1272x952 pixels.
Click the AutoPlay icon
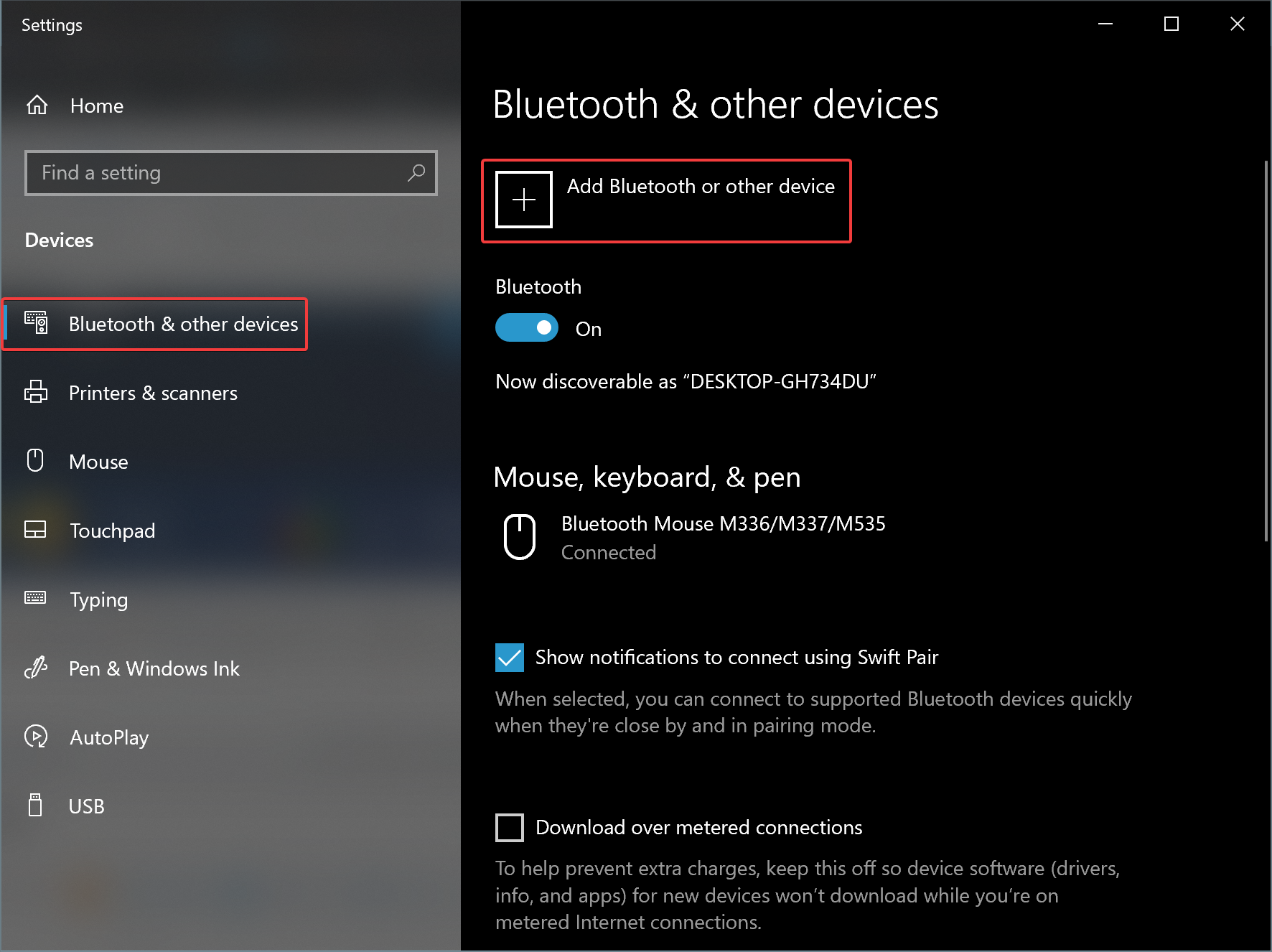point(36,737)
